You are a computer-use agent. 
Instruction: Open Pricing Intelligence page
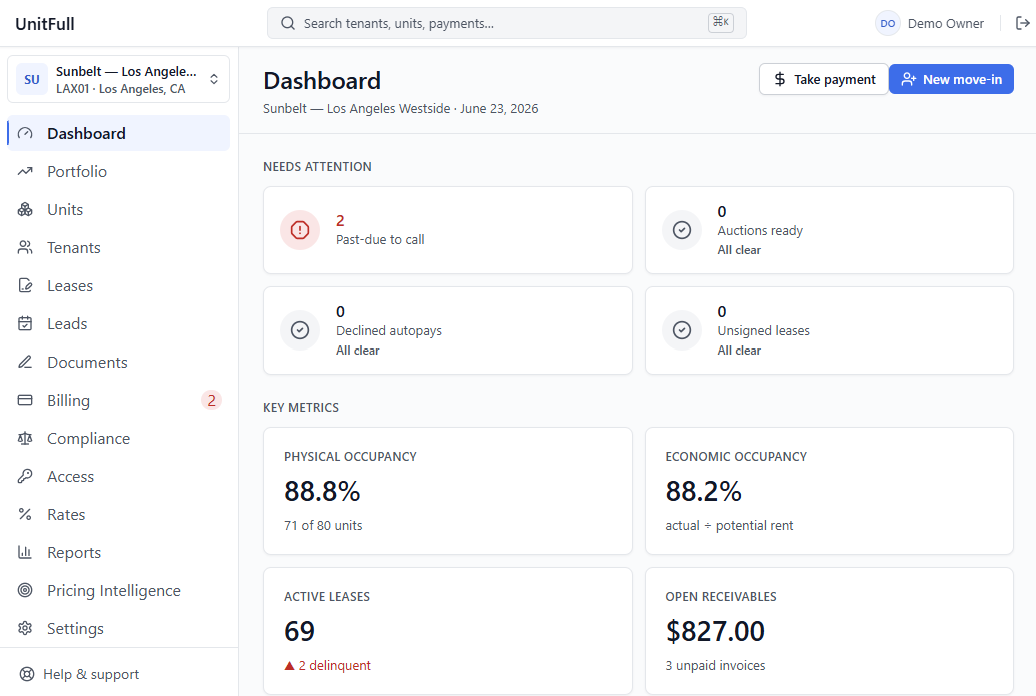[x=118, y=590]
